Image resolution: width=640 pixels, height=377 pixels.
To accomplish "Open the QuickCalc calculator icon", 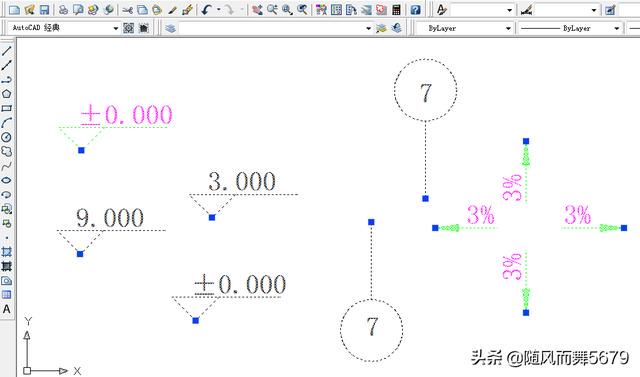I will pos(396,9).
